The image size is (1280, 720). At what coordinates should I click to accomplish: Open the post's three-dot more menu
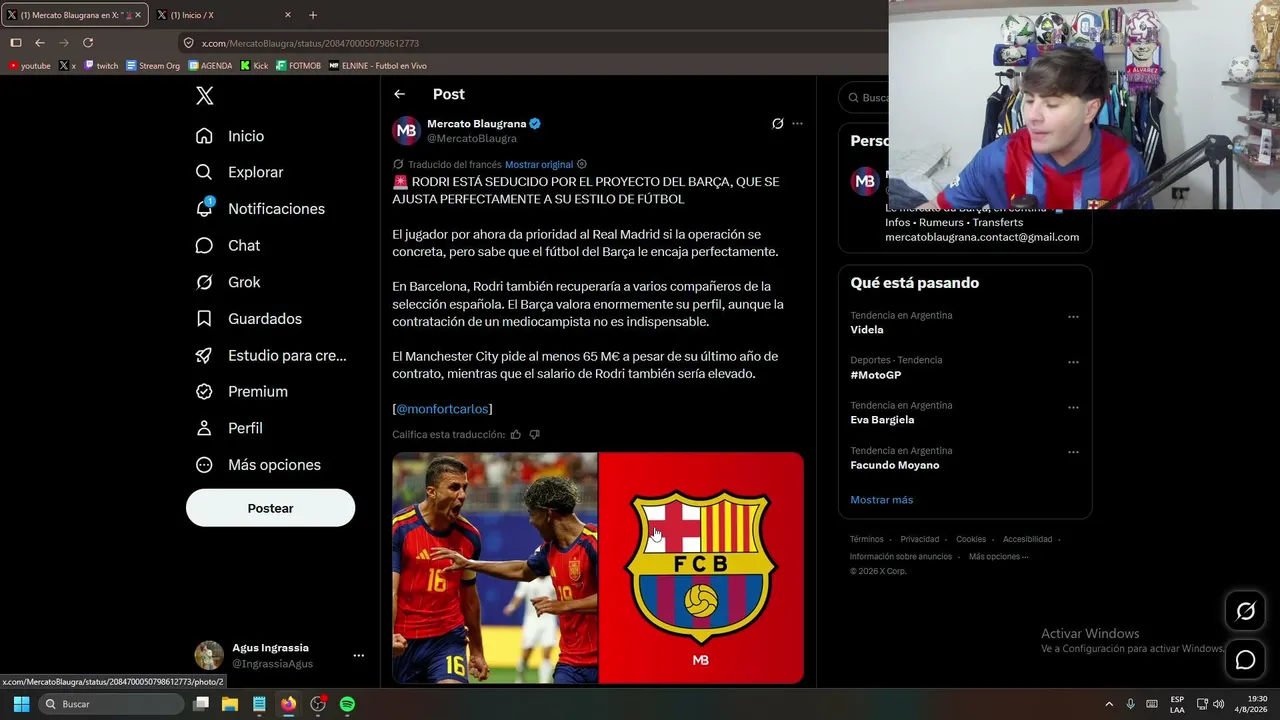tap(797, 124)
